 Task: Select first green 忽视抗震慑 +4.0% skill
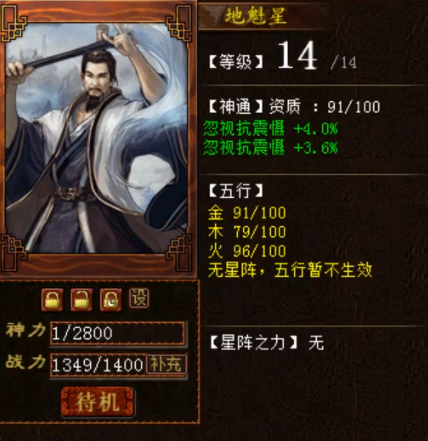point(271,128)
